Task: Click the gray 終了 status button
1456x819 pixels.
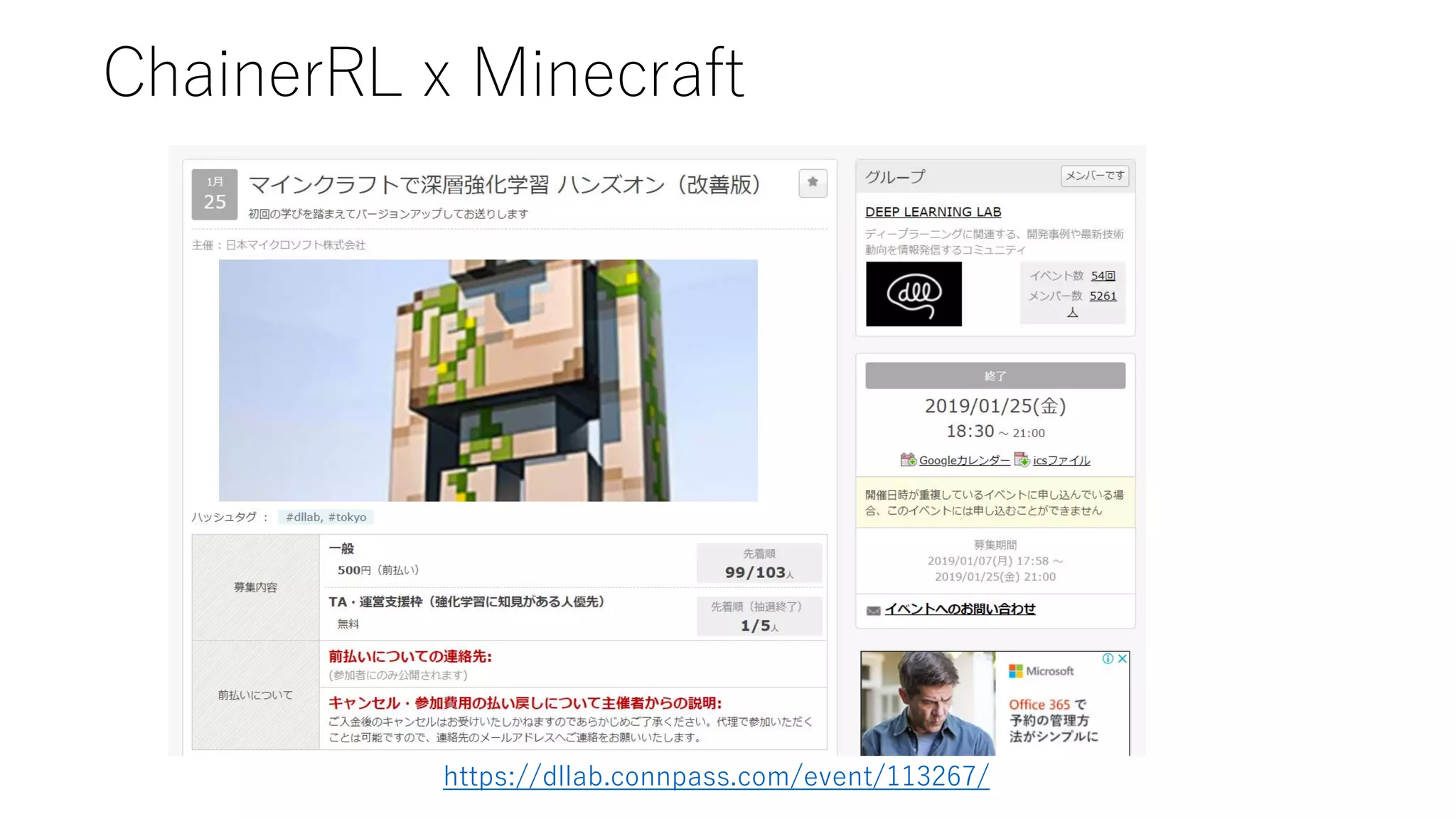Action: (995, 375)
